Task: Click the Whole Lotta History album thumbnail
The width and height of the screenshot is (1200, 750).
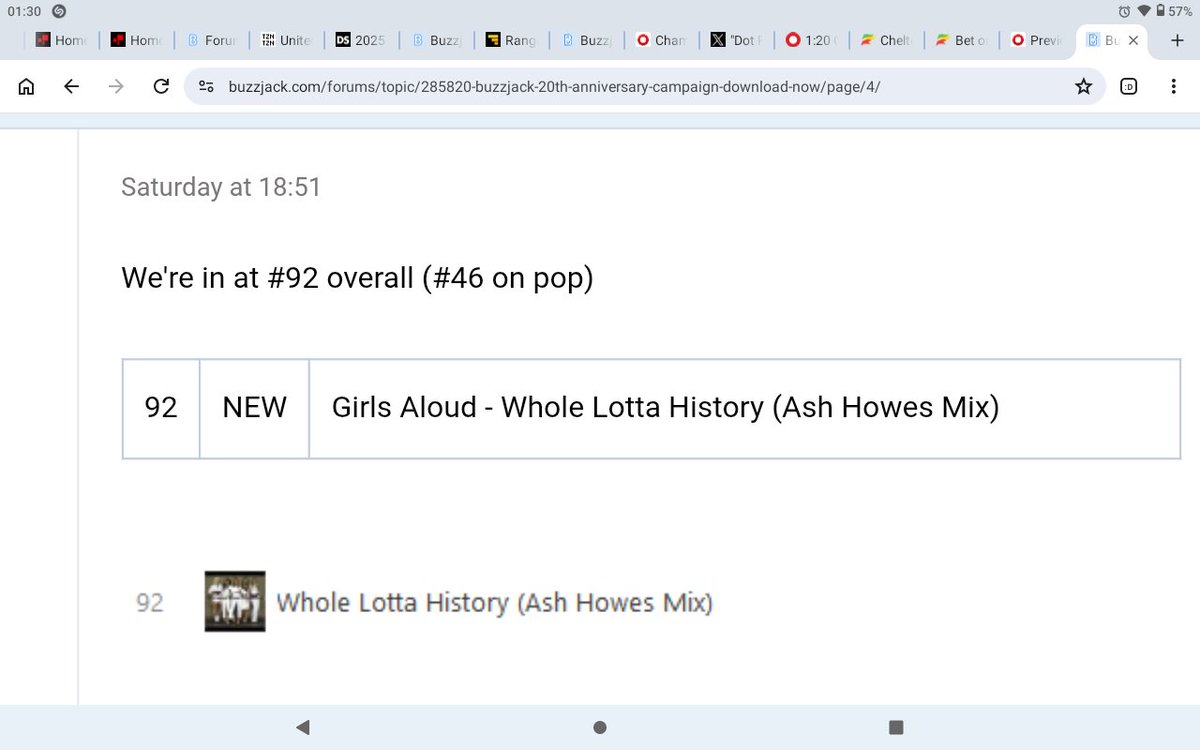Action: (x=235, y=601)
